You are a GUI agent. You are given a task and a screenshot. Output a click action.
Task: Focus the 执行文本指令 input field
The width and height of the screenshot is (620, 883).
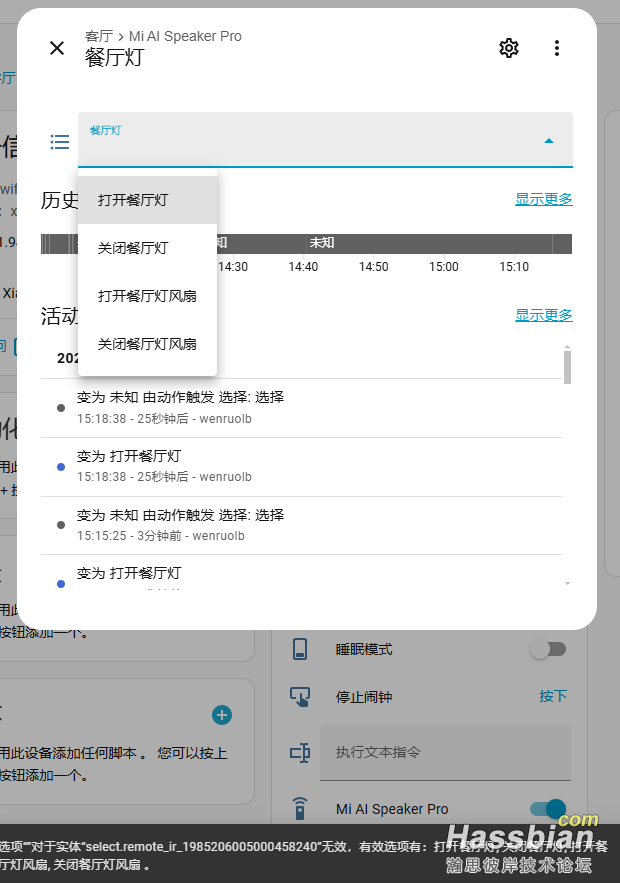click(445, 752)
